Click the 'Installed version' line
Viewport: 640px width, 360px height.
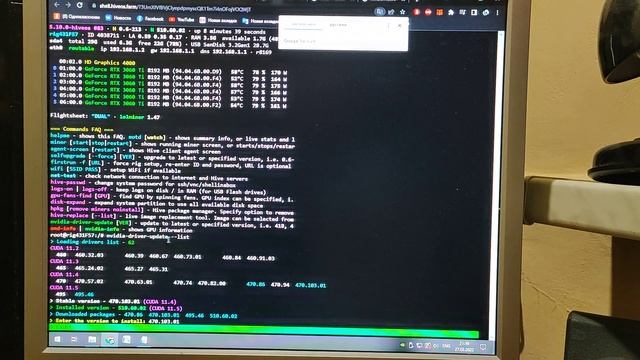click(x=116, y=308)
